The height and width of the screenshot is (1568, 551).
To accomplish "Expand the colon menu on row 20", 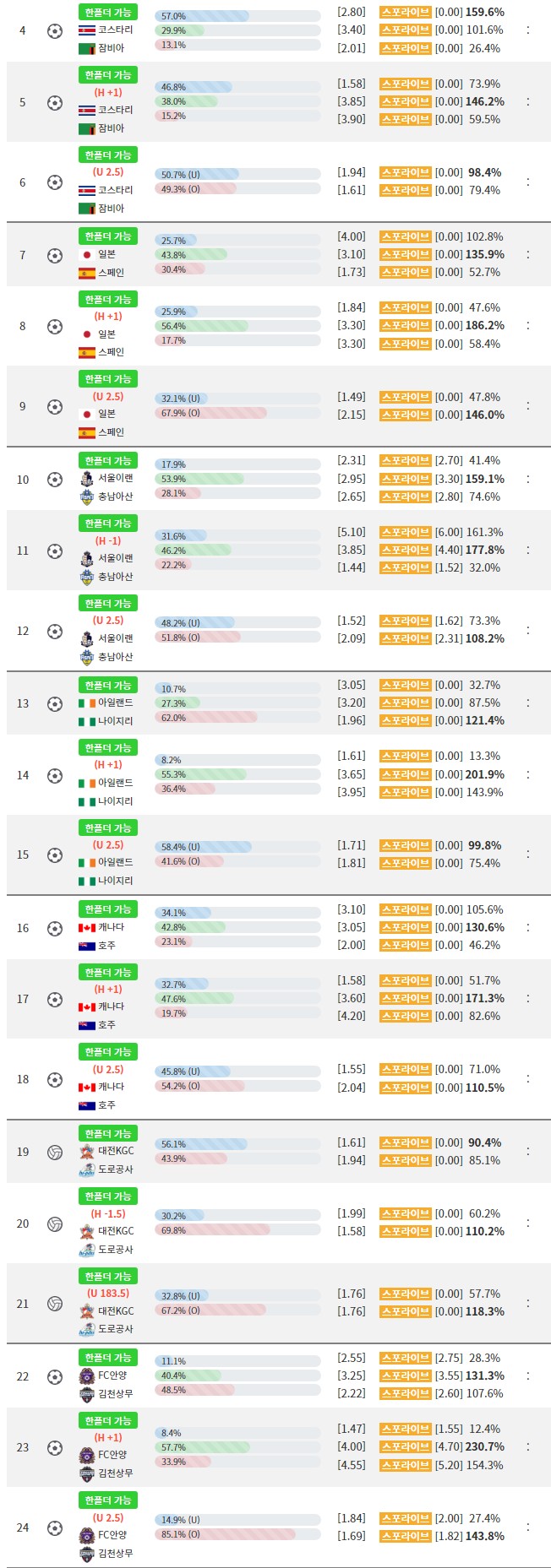I will [528, 1223].
